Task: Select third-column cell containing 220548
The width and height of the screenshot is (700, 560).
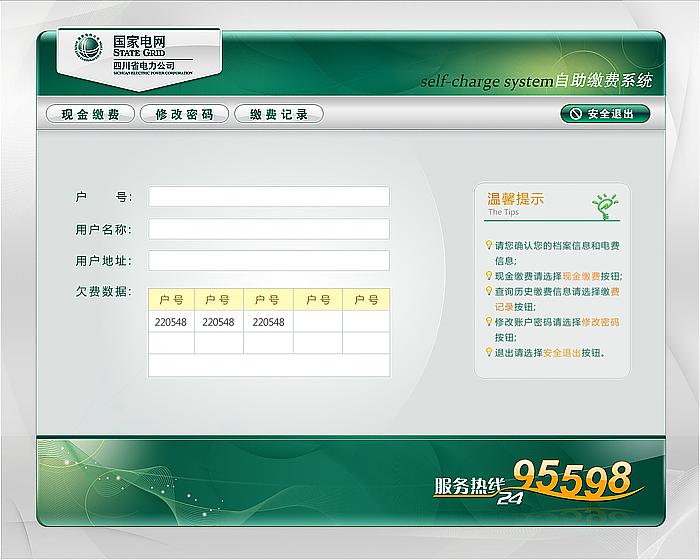Action: point(268,322)
